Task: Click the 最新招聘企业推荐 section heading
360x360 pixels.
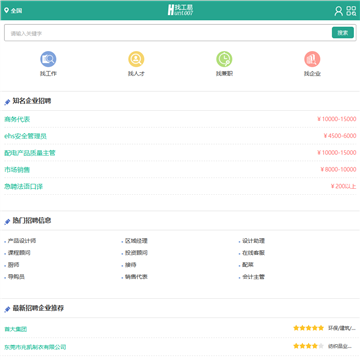Action: click(38, 308)
